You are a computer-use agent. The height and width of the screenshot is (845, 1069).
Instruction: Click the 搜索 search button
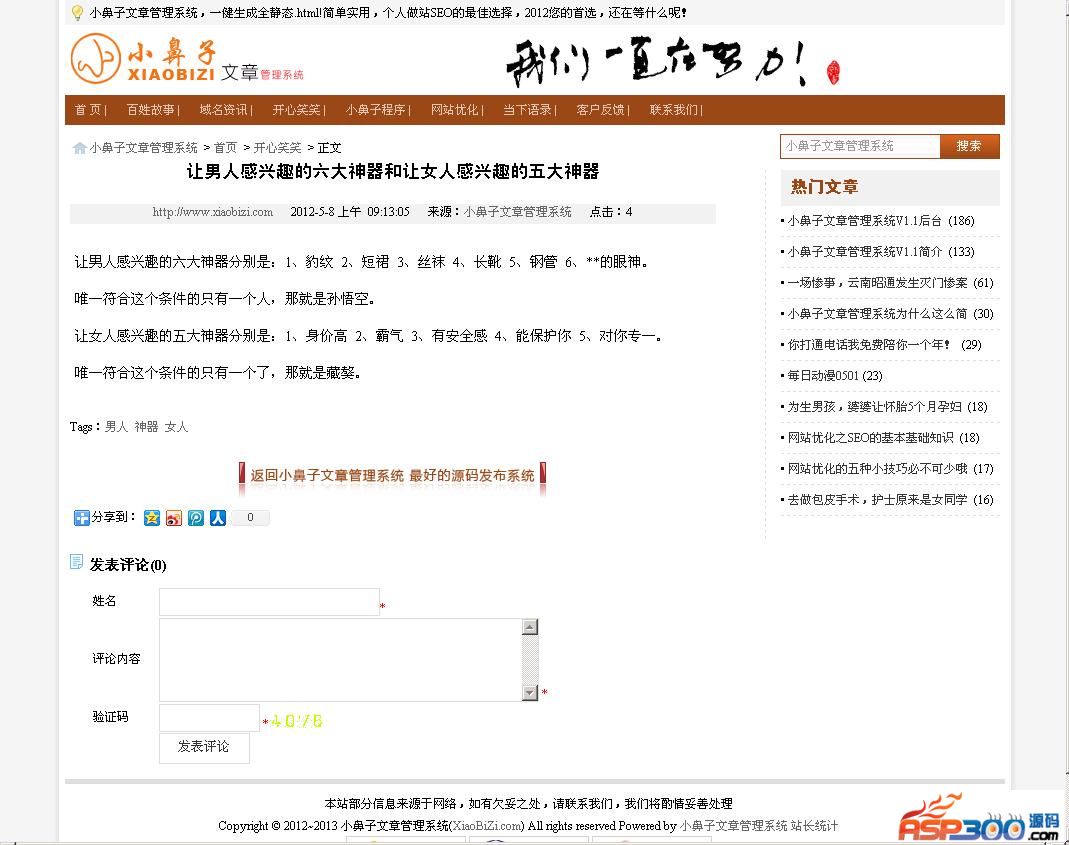click(969, 146)
